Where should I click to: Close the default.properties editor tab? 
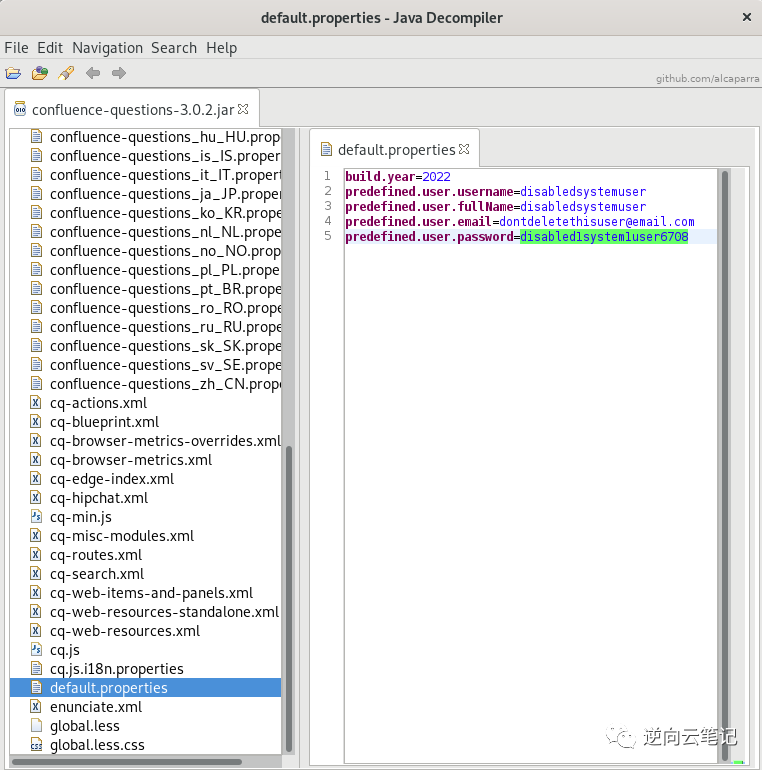click(x=464, y=149)
